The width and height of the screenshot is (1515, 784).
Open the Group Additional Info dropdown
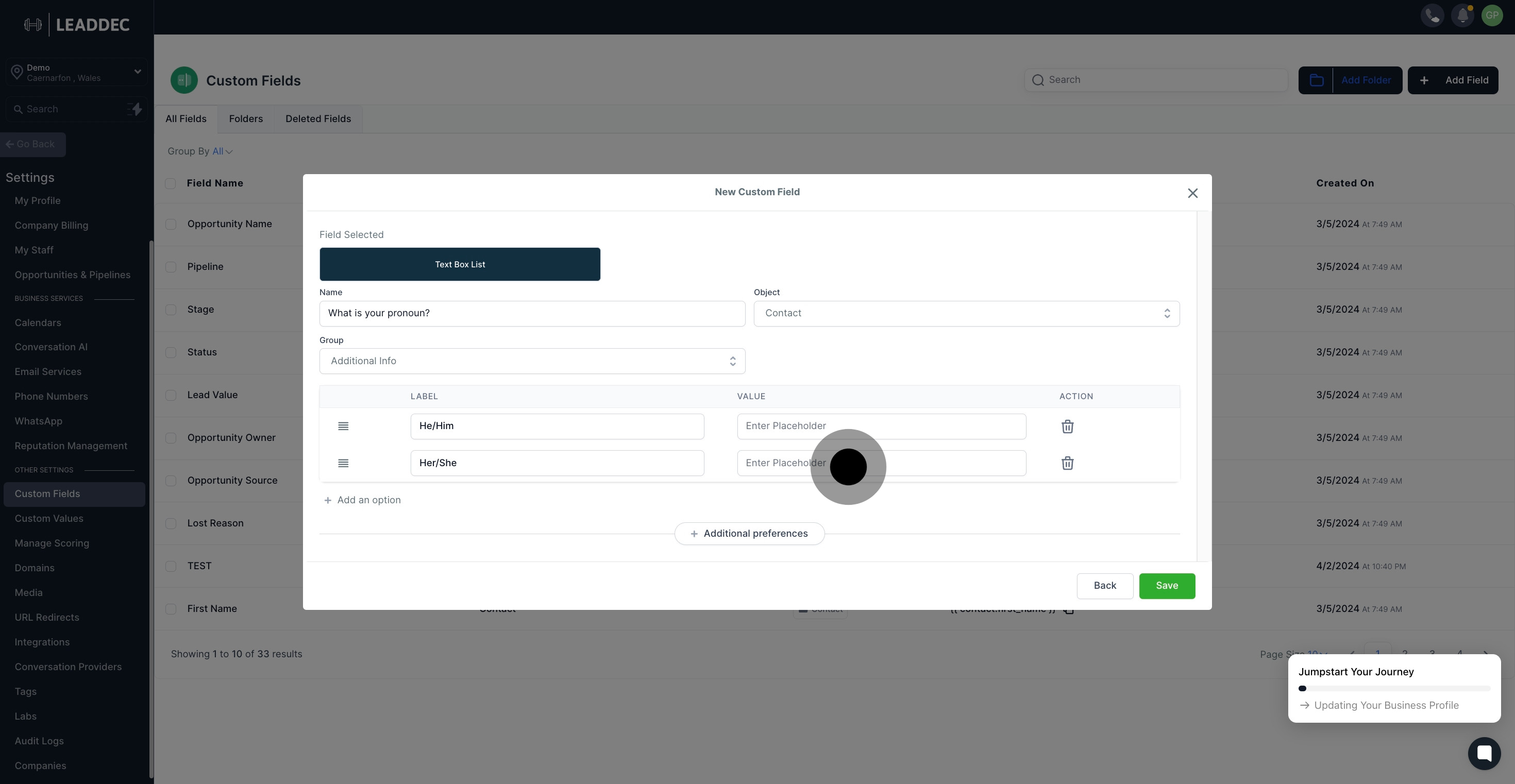(x=532, y=361)
